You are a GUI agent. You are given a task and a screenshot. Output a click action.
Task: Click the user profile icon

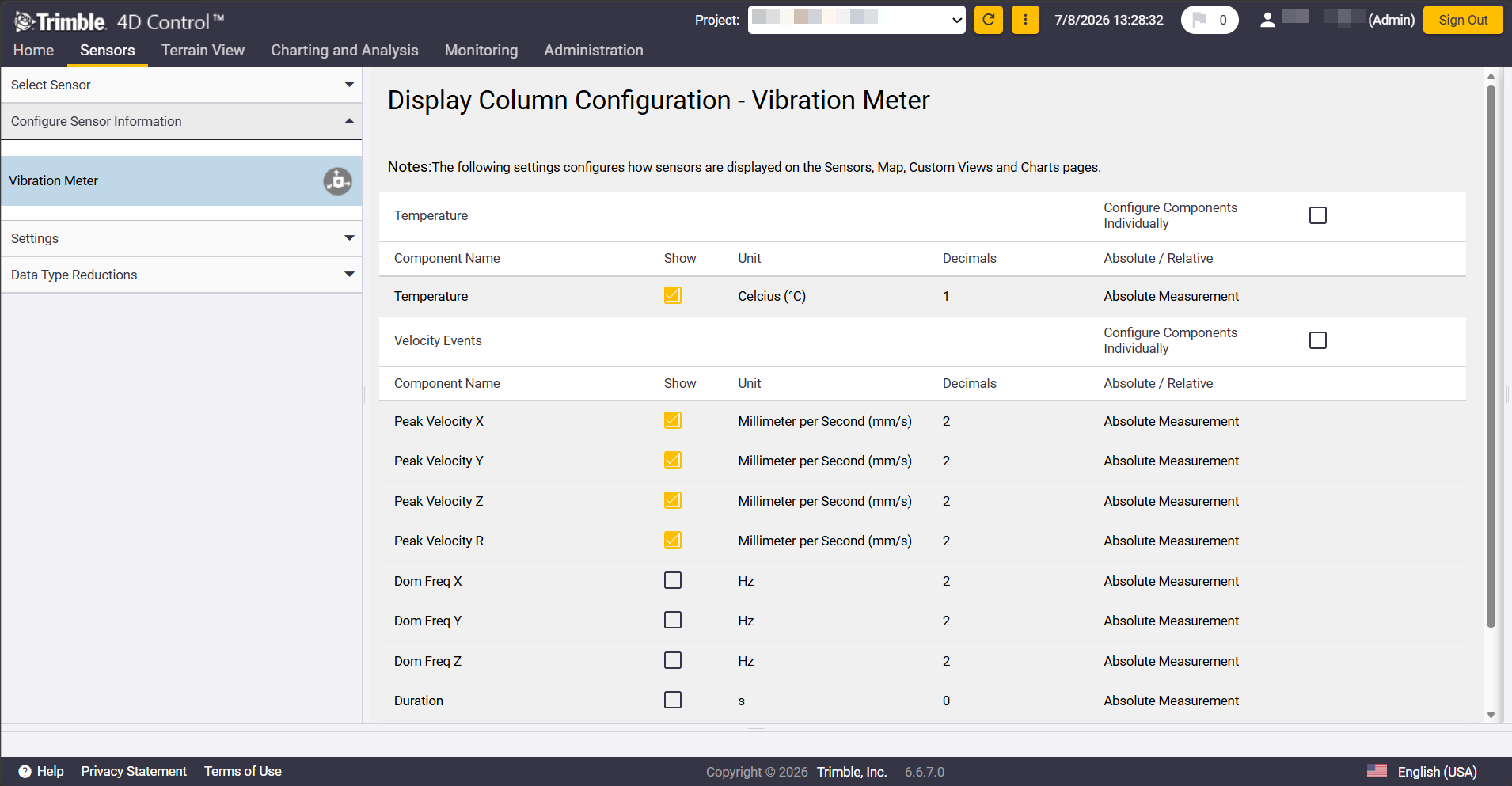click(x=1267, y=20)
